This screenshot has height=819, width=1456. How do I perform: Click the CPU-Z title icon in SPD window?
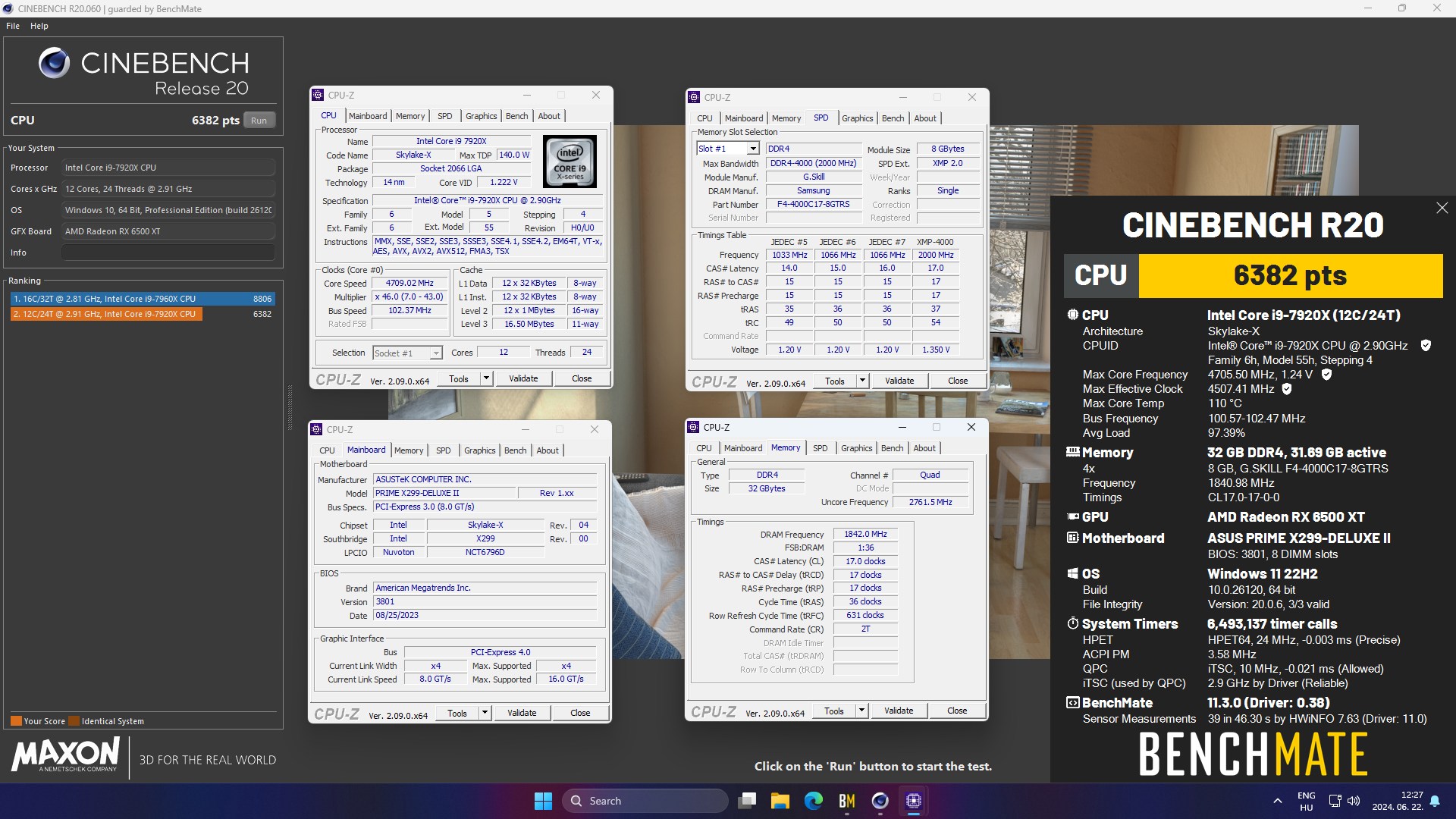coord(694,97)
